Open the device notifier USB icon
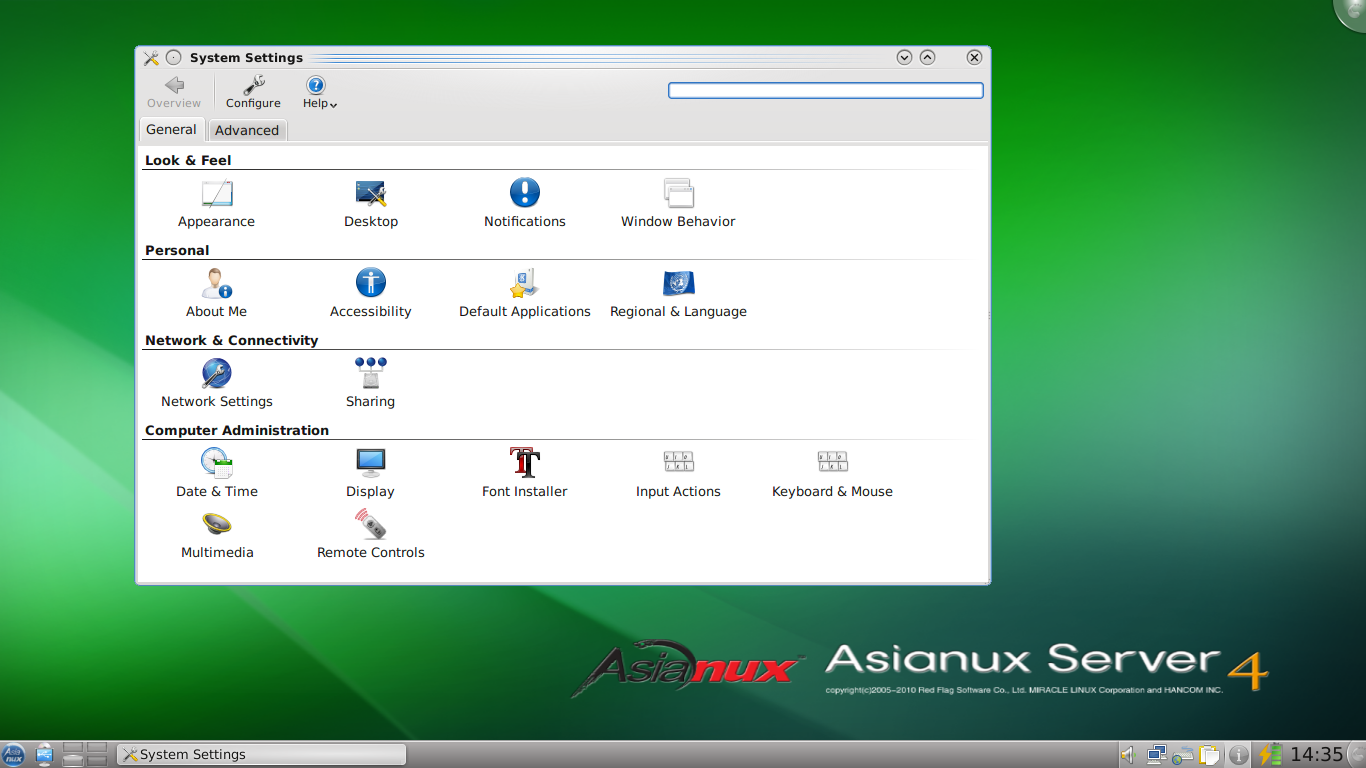The image size is (1366, 768). click(x=45, y=754)
